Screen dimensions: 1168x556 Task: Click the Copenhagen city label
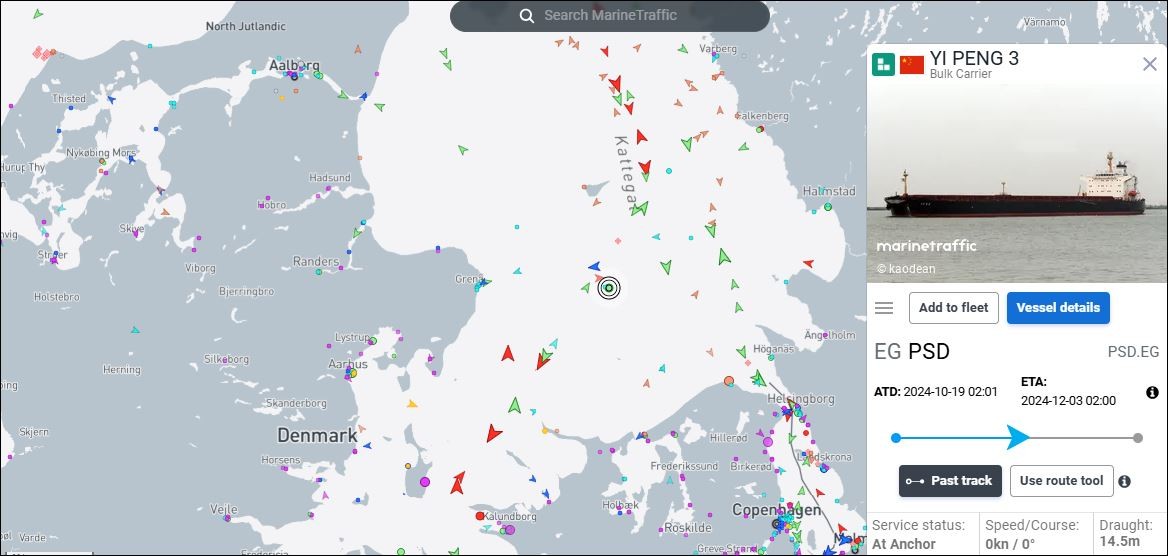pyautogui.click(x=776, y=511)
